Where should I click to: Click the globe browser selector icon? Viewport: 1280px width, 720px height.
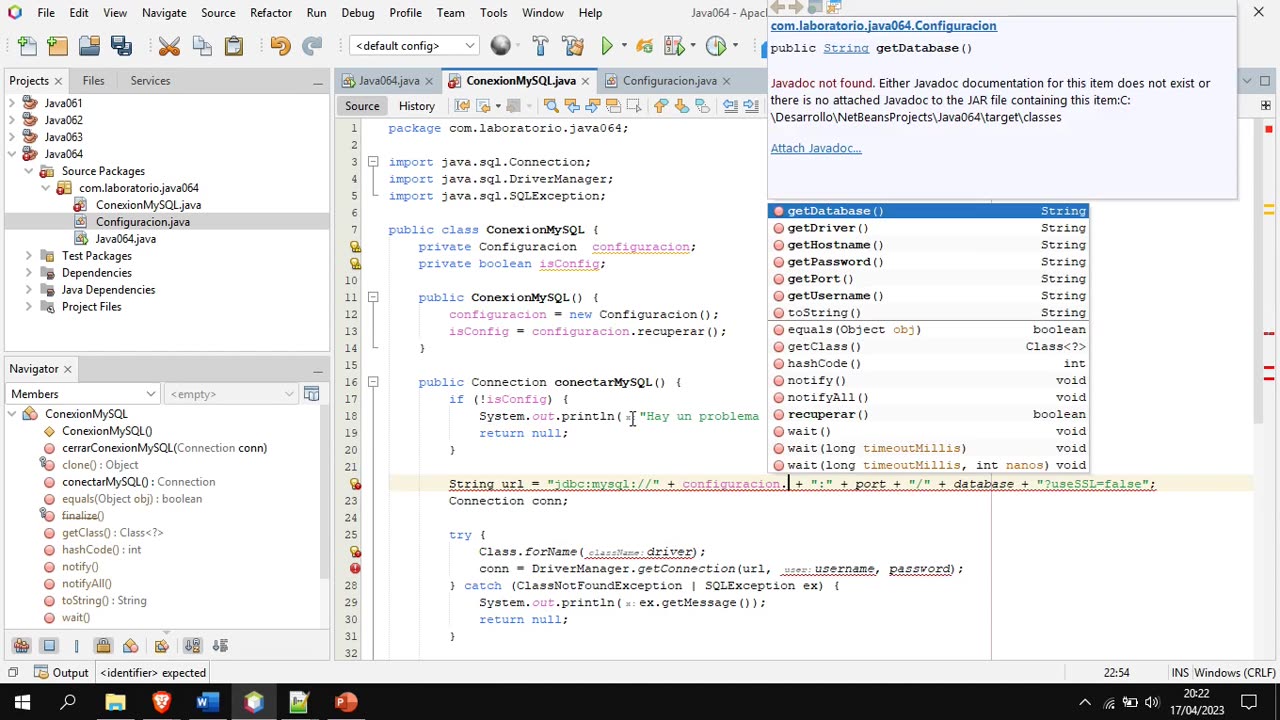tap(501, 46)
